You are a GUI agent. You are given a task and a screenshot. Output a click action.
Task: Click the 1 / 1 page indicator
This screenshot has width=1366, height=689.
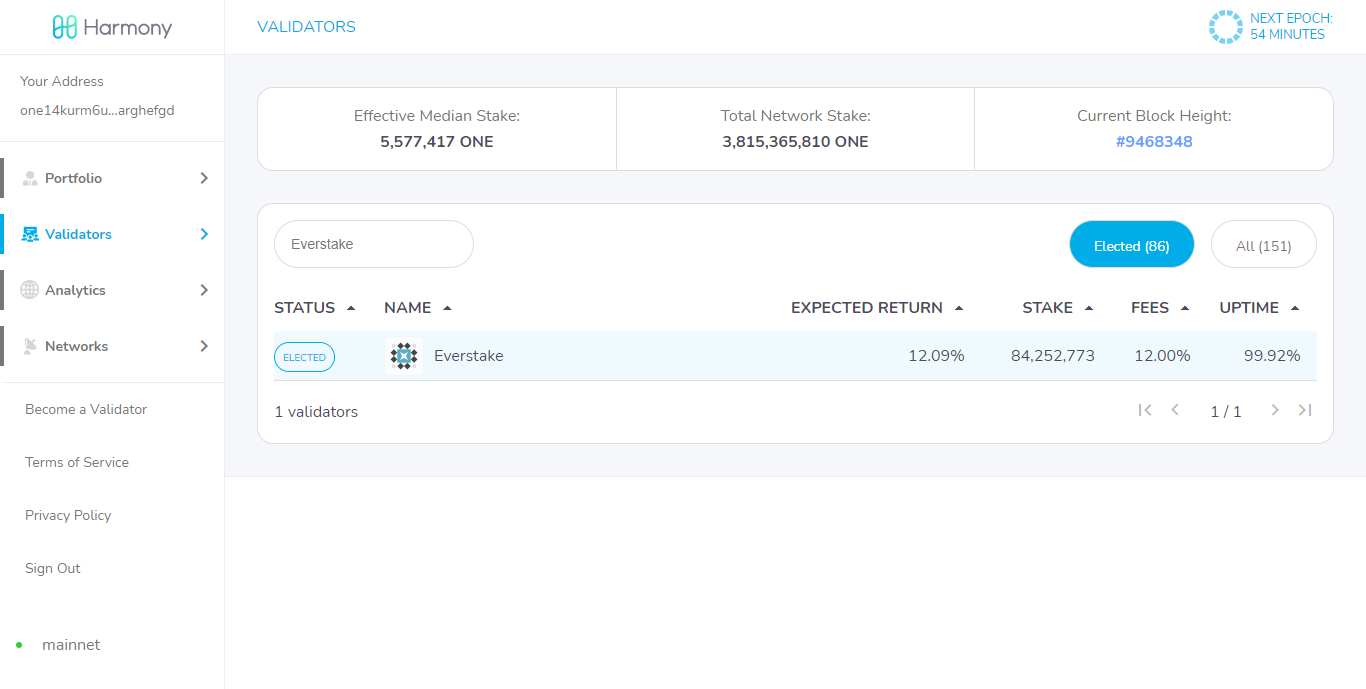click(1226, 412)
